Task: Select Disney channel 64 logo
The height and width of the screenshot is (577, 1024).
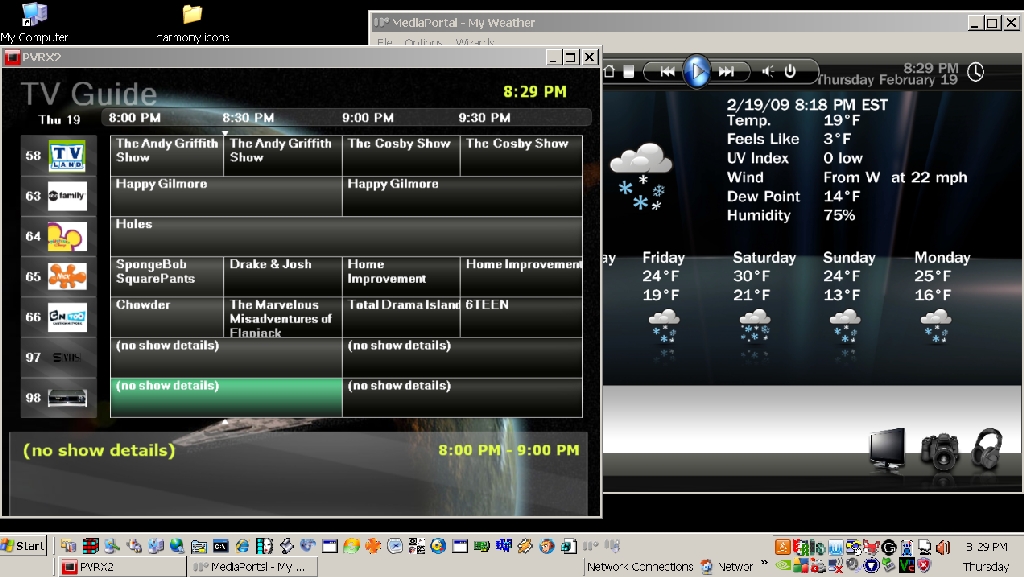Action: [67, 236]
